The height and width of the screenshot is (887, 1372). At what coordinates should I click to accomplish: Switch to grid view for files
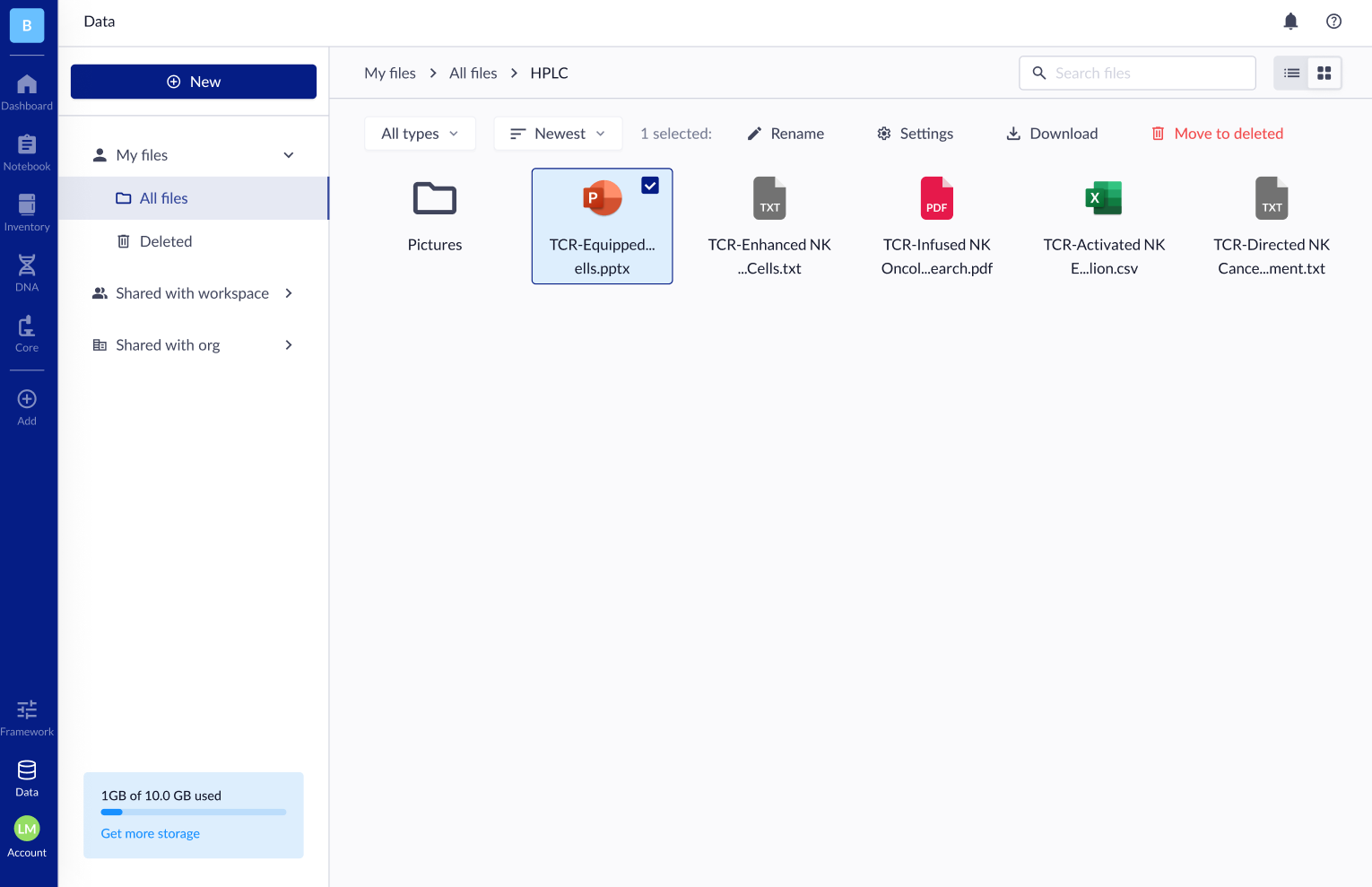click(x=1324, y=73)
